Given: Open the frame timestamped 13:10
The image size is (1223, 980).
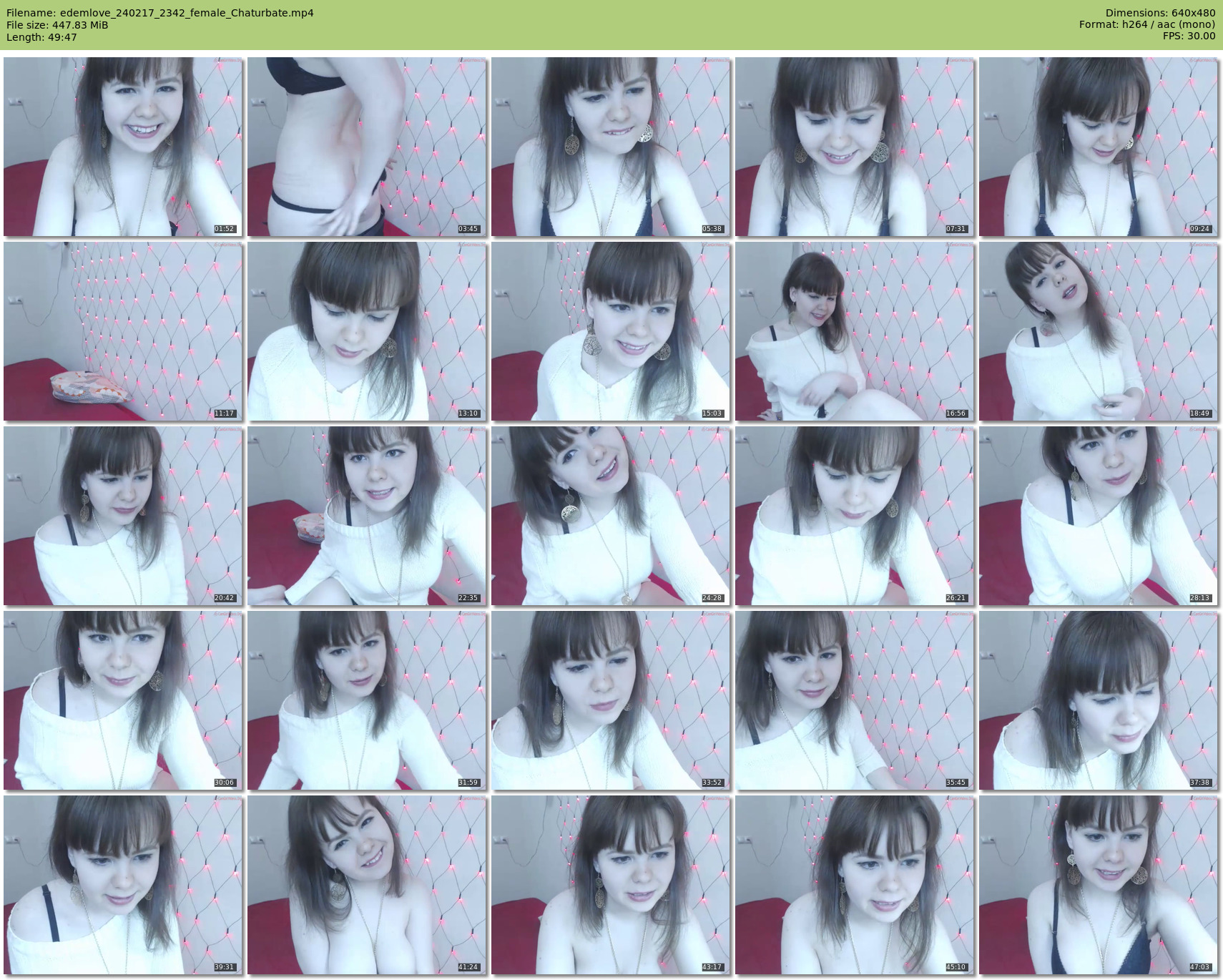Looking at the screenshot, I should click(x=367, y=331).
